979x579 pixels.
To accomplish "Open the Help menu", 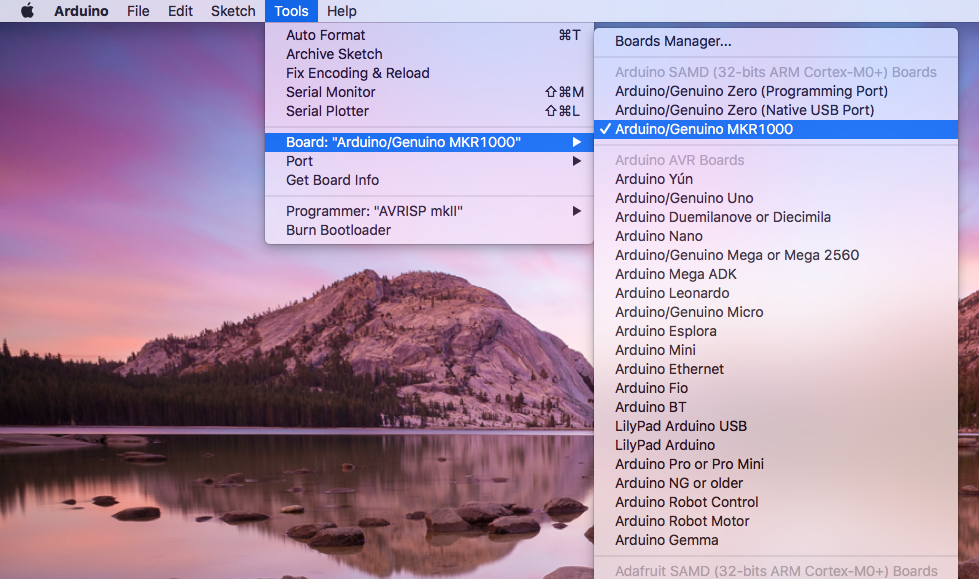I will [x=342, y=11].
